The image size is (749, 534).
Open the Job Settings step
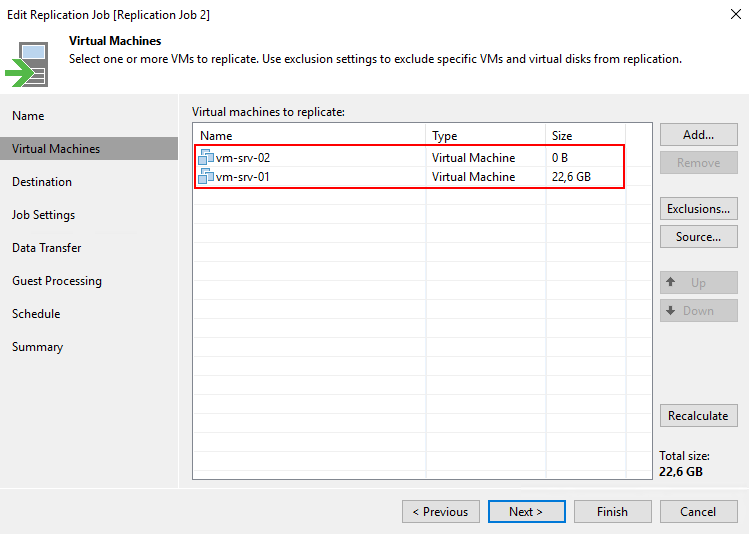(43, 215)
